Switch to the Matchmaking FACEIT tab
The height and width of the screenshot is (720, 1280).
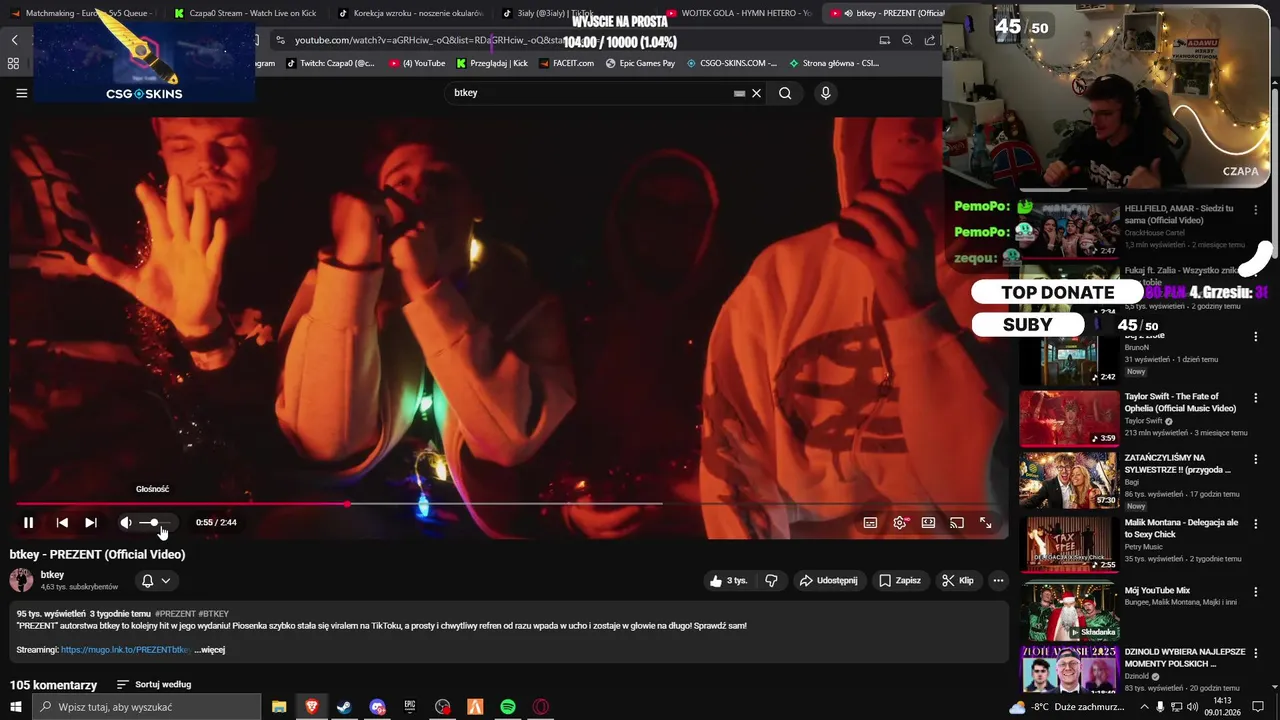[82, 13]
